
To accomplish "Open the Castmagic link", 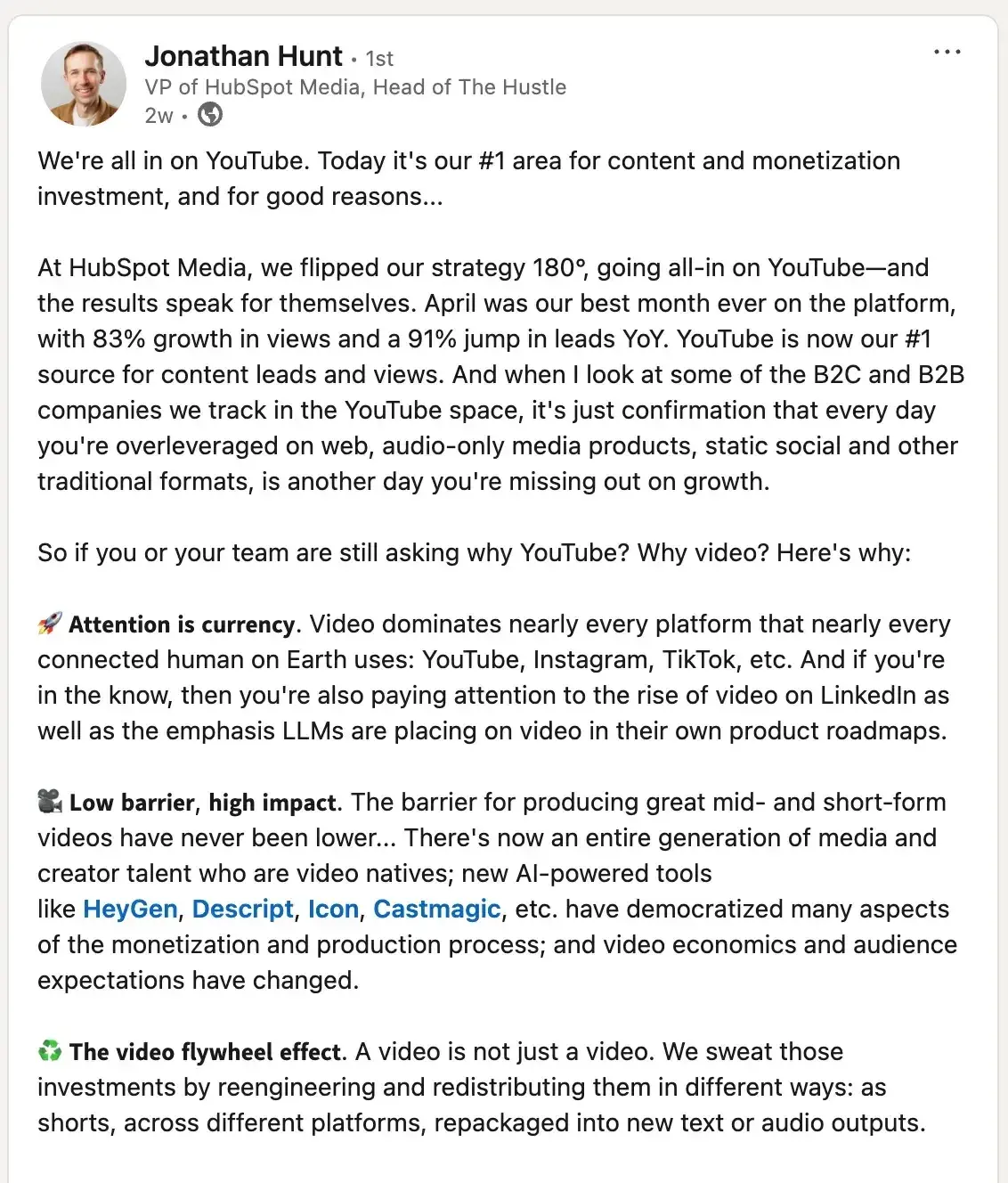I will pos(435,909).
